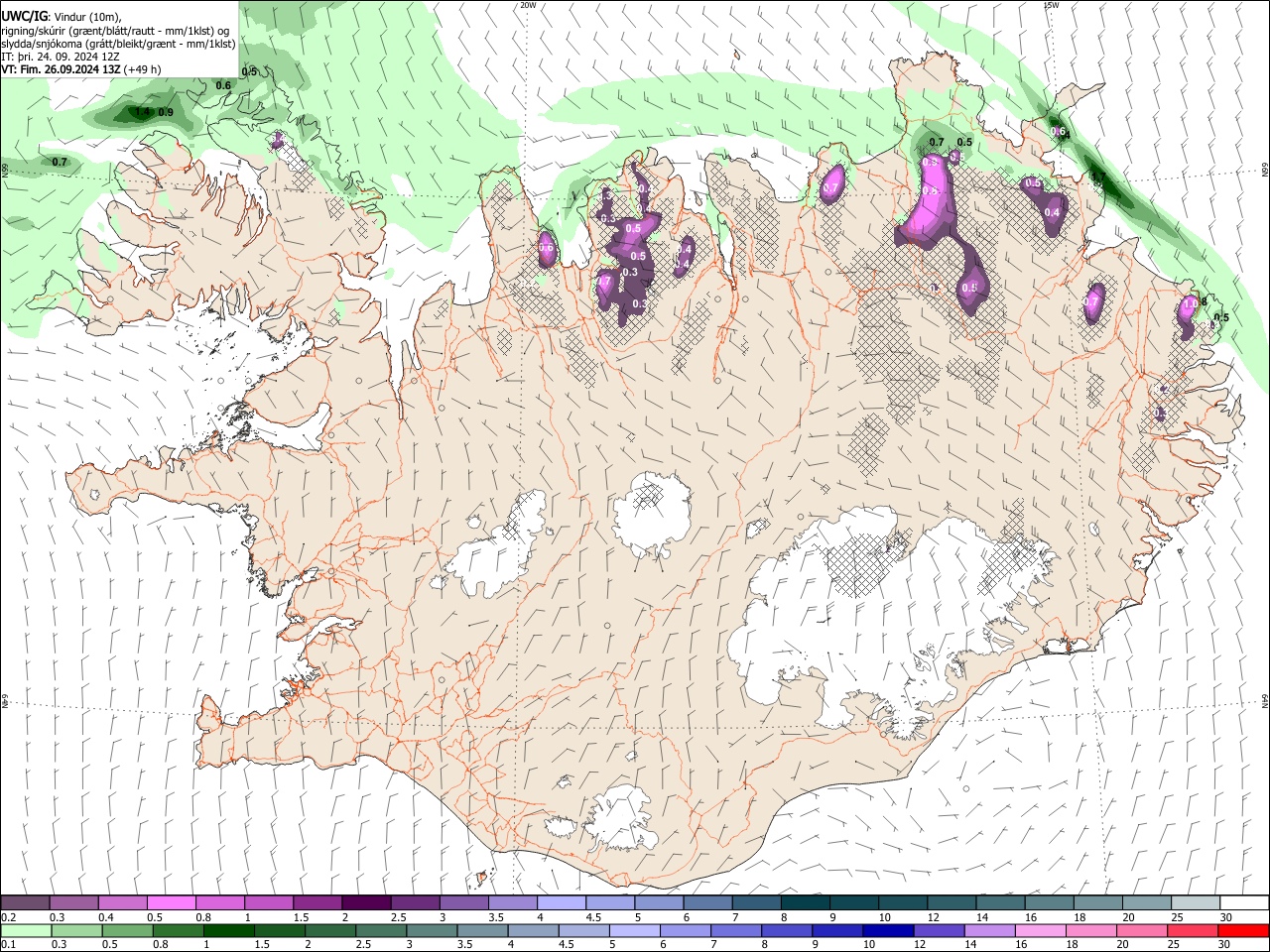The image size is (1270, 952).
Task: Click the initial time line 'IT: þri. 24. 09. 2024 12Z'
Action: tap(61, 57)
